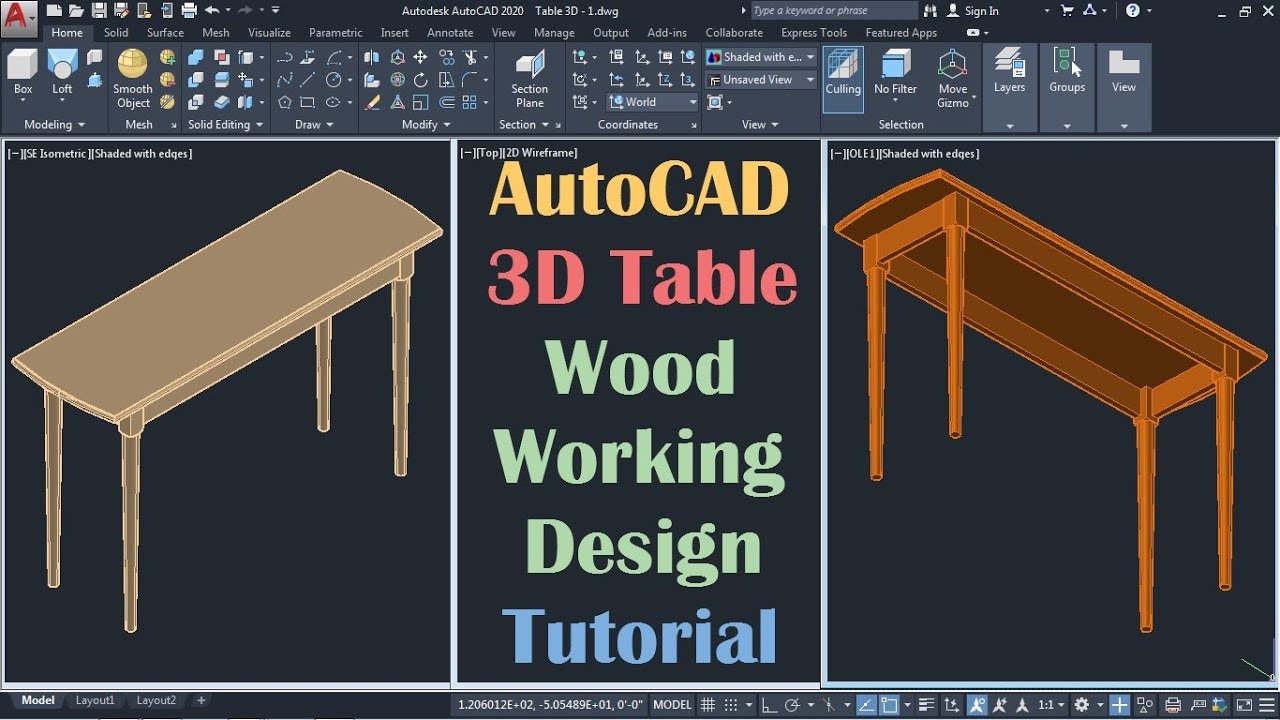Switch to the Visualize ribbon tab
The width and height of the screenshot is (1280, 720).
(269, 33)
